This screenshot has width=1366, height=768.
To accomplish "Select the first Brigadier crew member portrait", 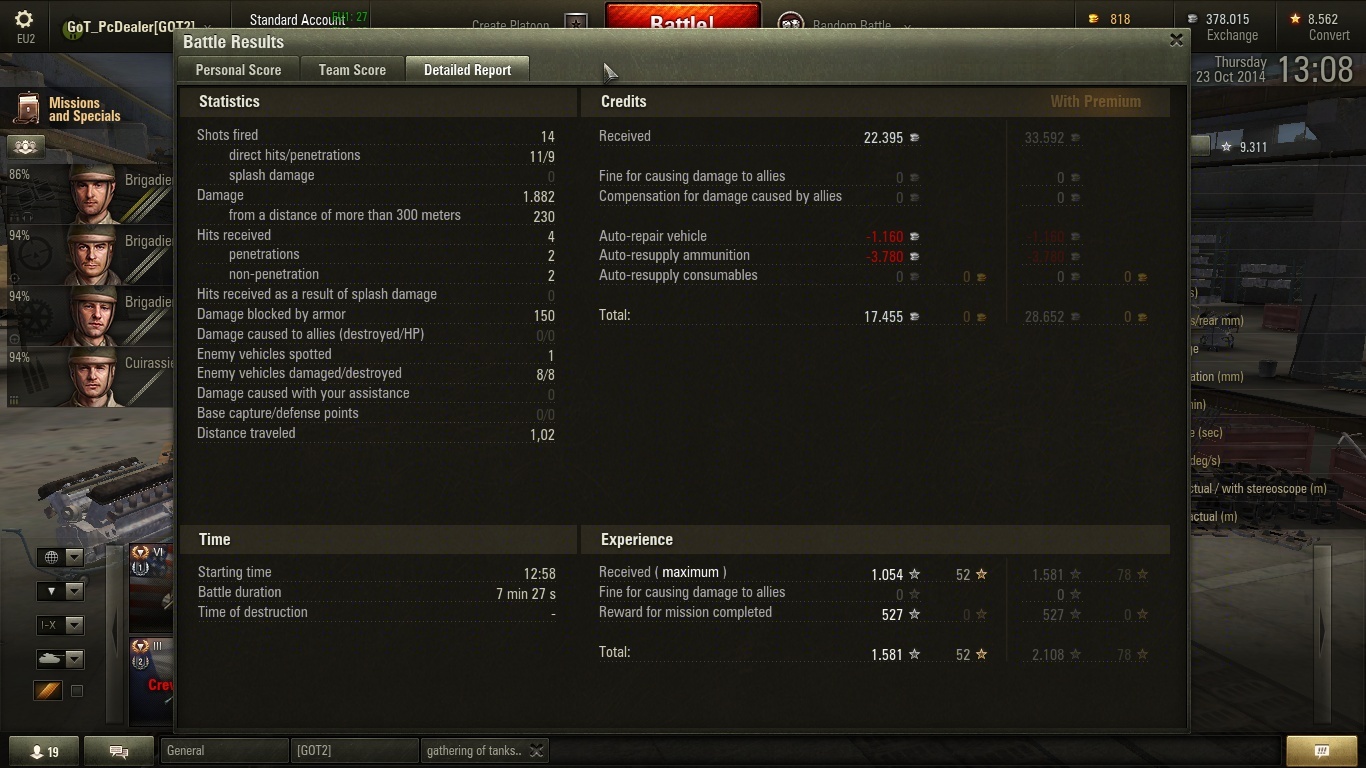I will (92, 193).
